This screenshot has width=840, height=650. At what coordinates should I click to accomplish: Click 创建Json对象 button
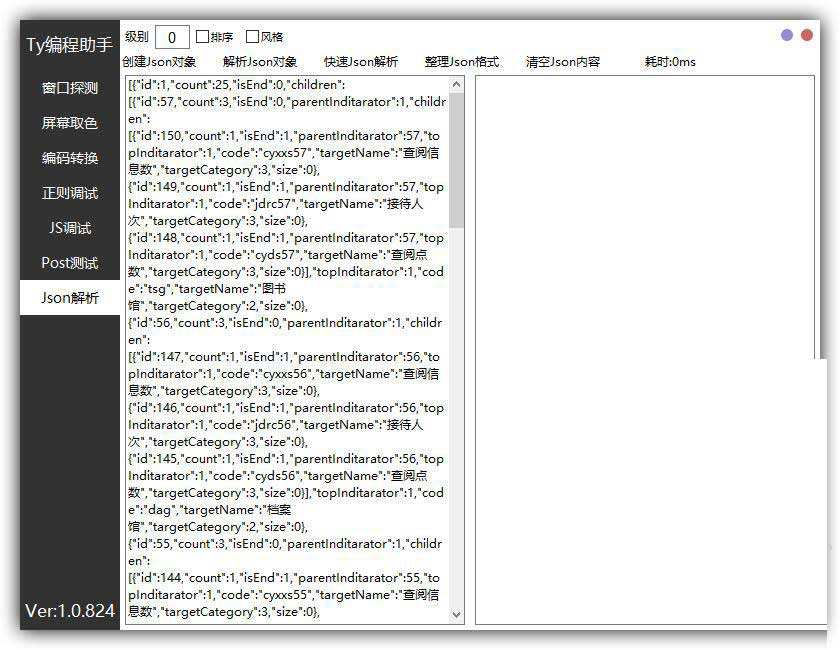tap(159, 62)
